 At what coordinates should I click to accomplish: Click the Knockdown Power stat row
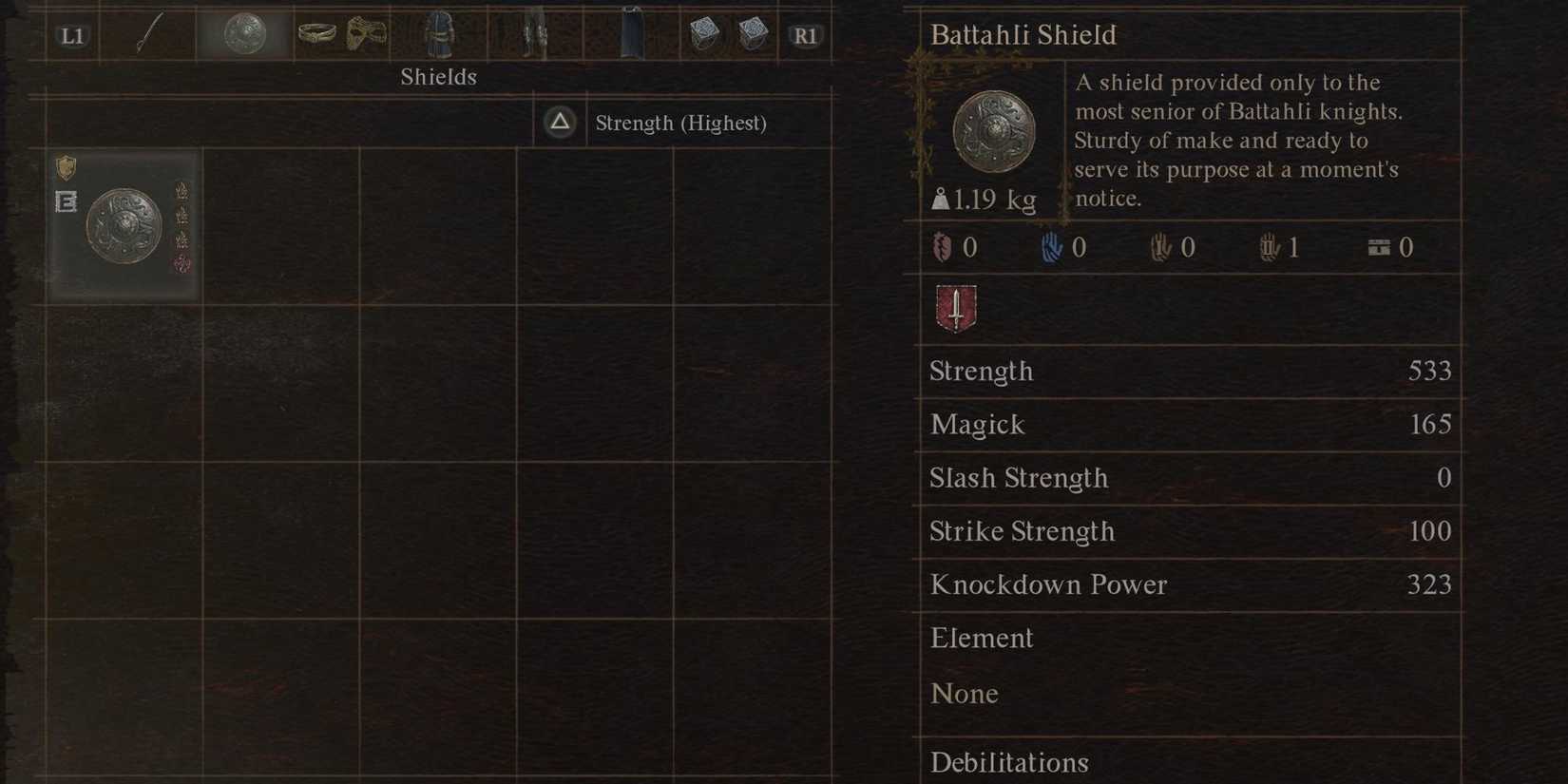[x=1048, y=584]
